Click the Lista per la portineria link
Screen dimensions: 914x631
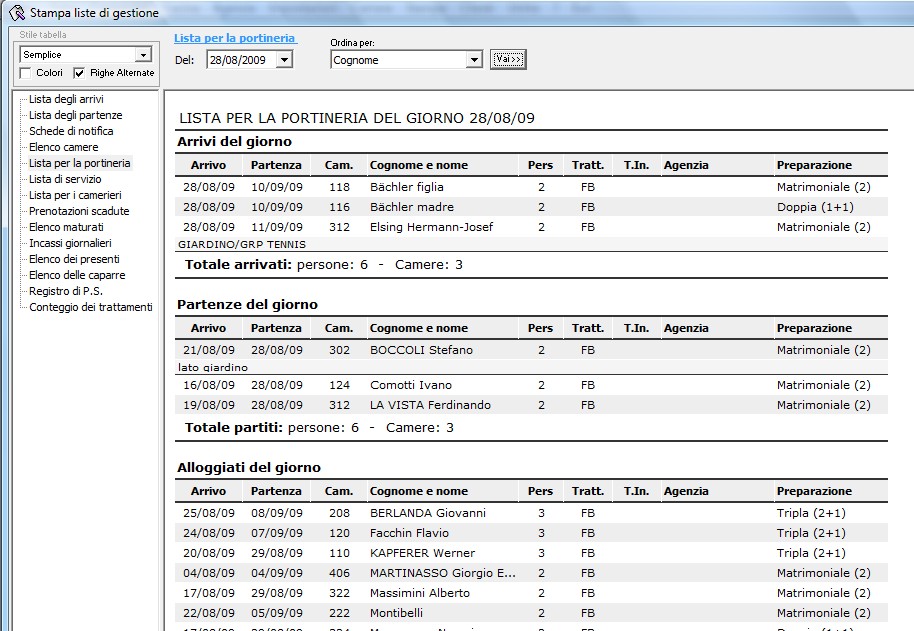(235, 38)
